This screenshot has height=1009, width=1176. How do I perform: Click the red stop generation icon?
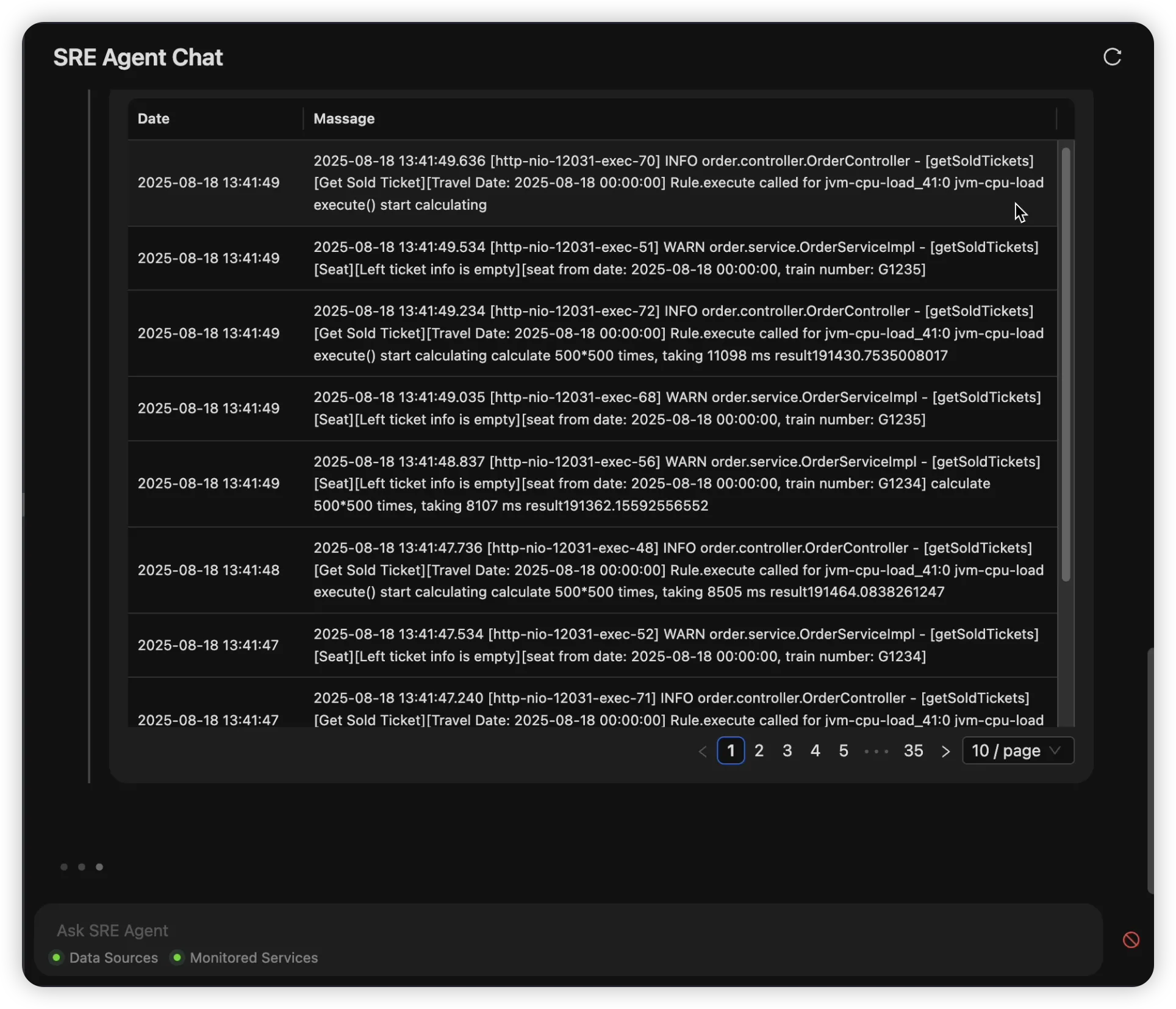[x=1131, y=939]
